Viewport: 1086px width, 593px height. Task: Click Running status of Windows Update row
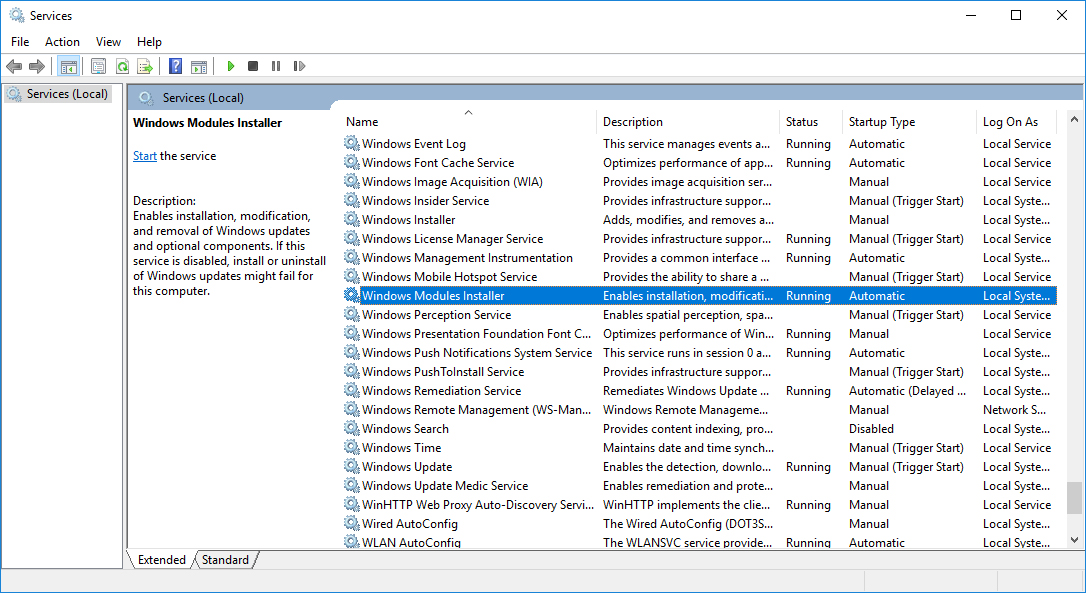(x=808, y=467)
